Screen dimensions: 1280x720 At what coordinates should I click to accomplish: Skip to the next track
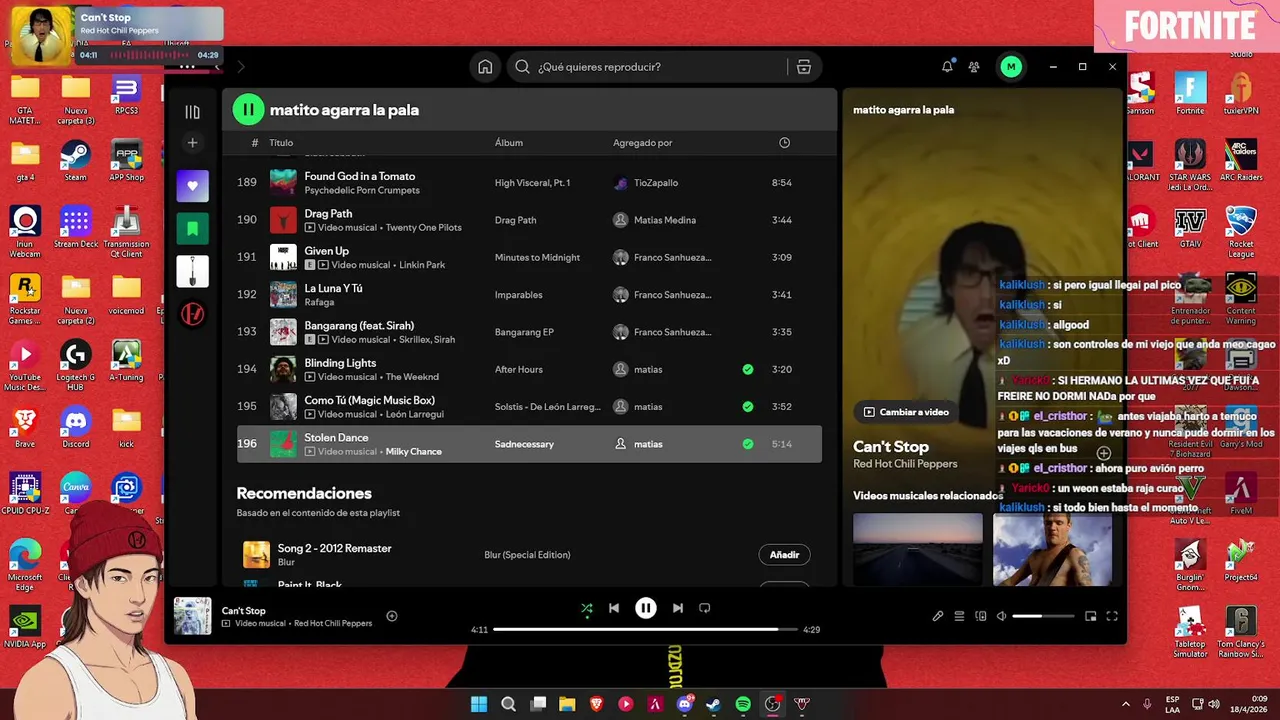pos(678,608)
